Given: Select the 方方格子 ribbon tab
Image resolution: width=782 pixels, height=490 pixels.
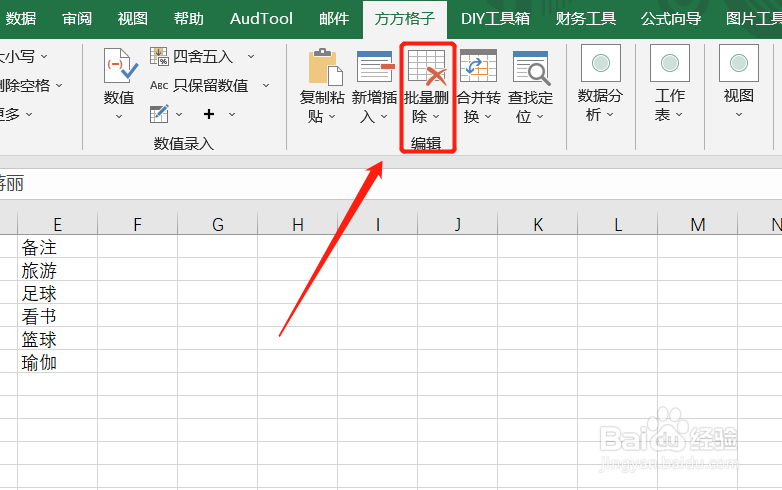Looking at the screenshot, I should click(404, 19).
